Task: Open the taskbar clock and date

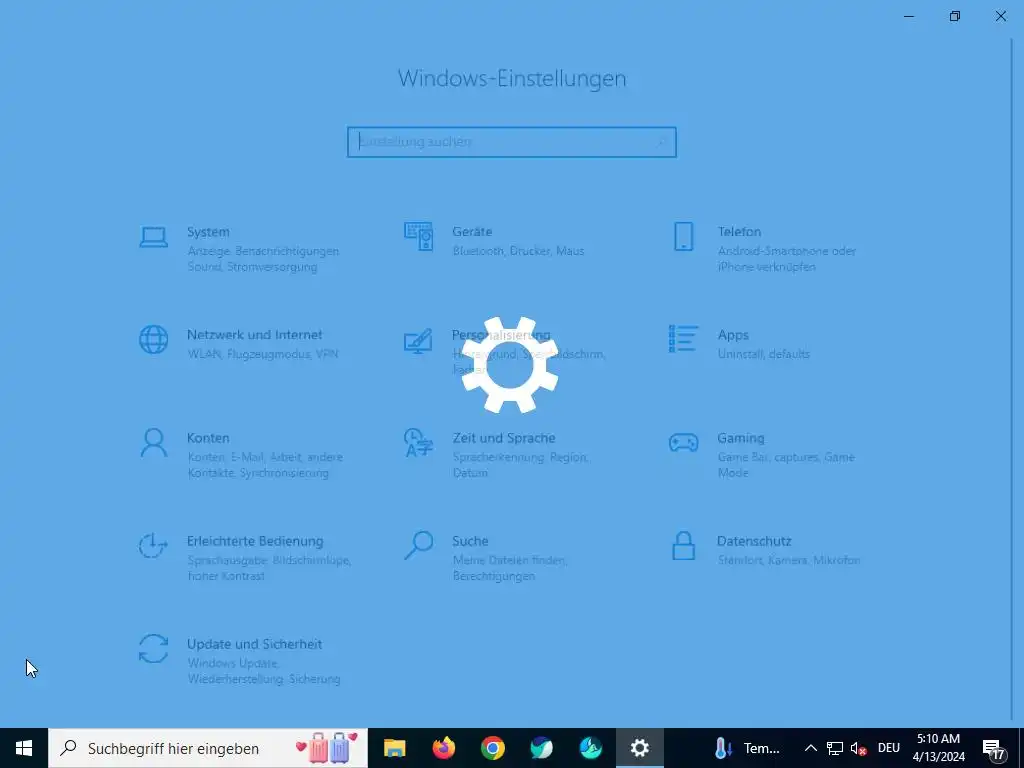Action: pos(939,748)
